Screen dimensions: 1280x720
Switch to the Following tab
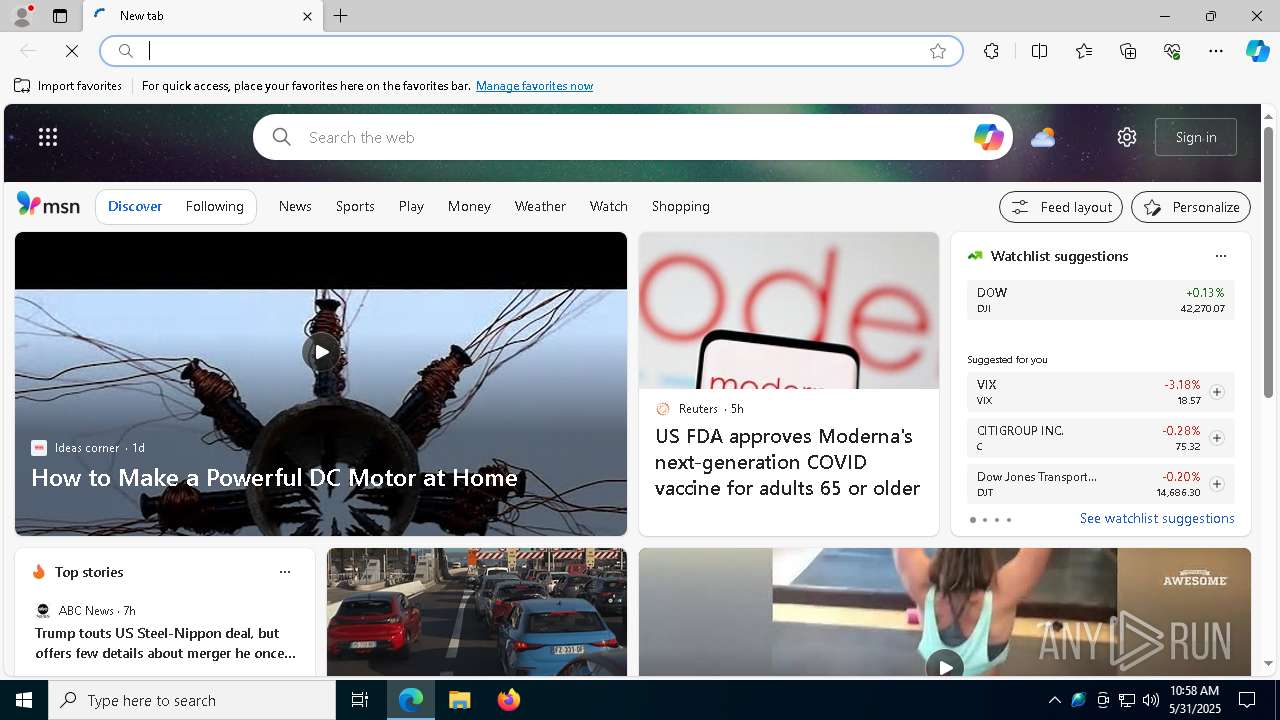pos(215,206)
